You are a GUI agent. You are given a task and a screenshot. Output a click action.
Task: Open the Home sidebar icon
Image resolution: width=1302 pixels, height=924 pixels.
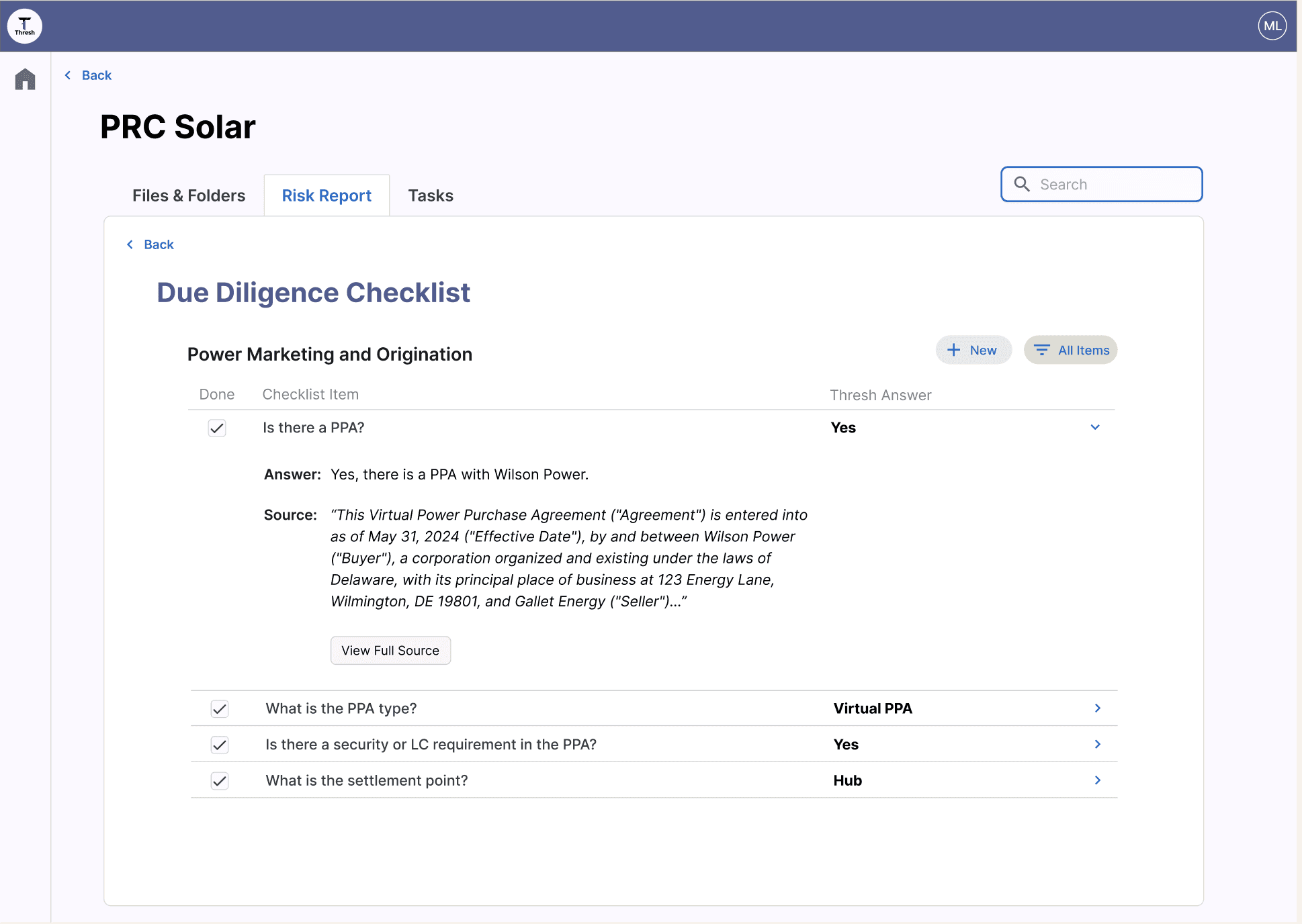click(x=25, y=79)
